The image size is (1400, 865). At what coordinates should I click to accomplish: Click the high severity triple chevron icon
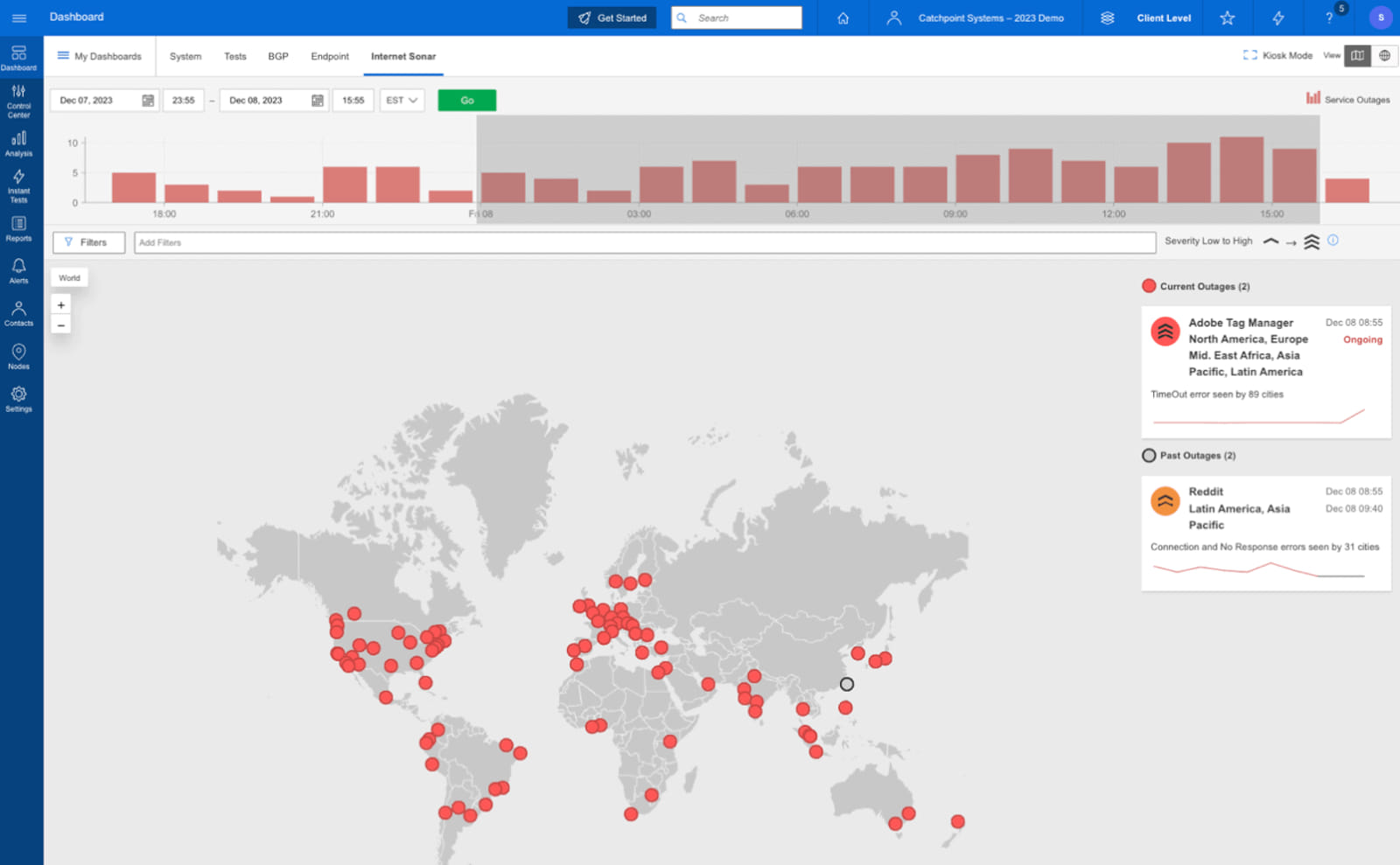pyautogui.click(x=1312, y=242)
